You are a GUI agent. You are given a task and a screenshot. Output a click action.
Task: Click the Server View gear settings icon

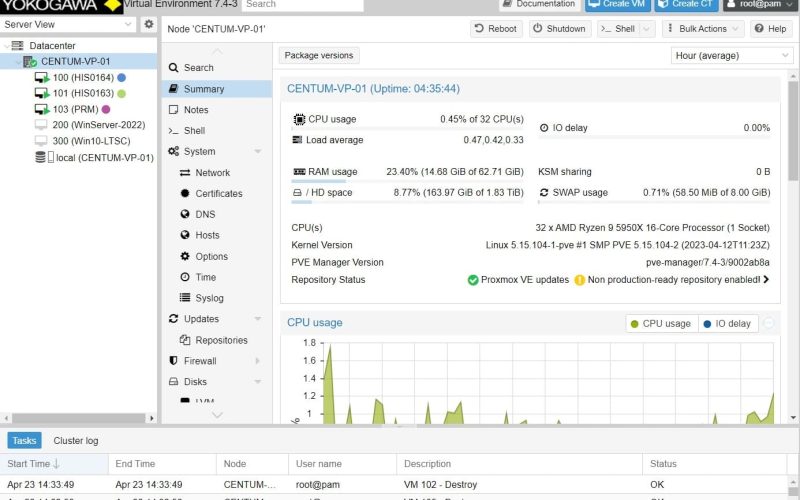[148, 24]
